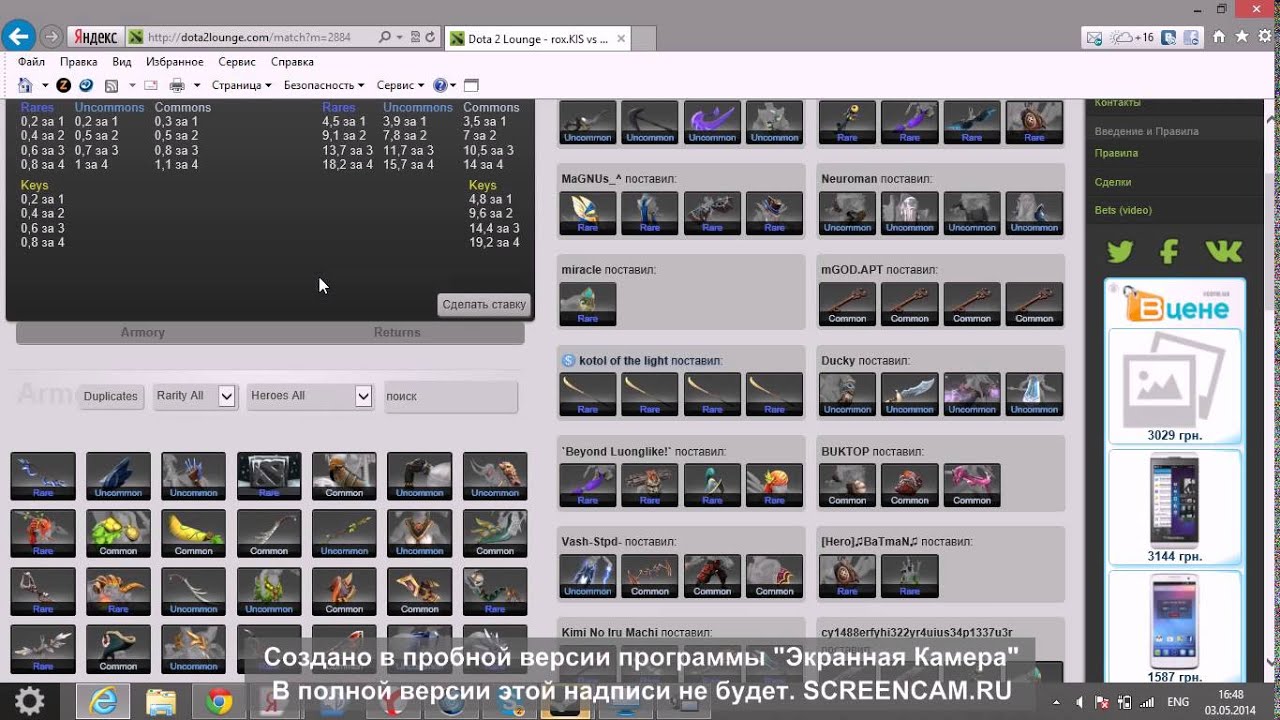Refresh the page with the reload icon
This screenshot has width=1280, height=720.
coord(430,38)
